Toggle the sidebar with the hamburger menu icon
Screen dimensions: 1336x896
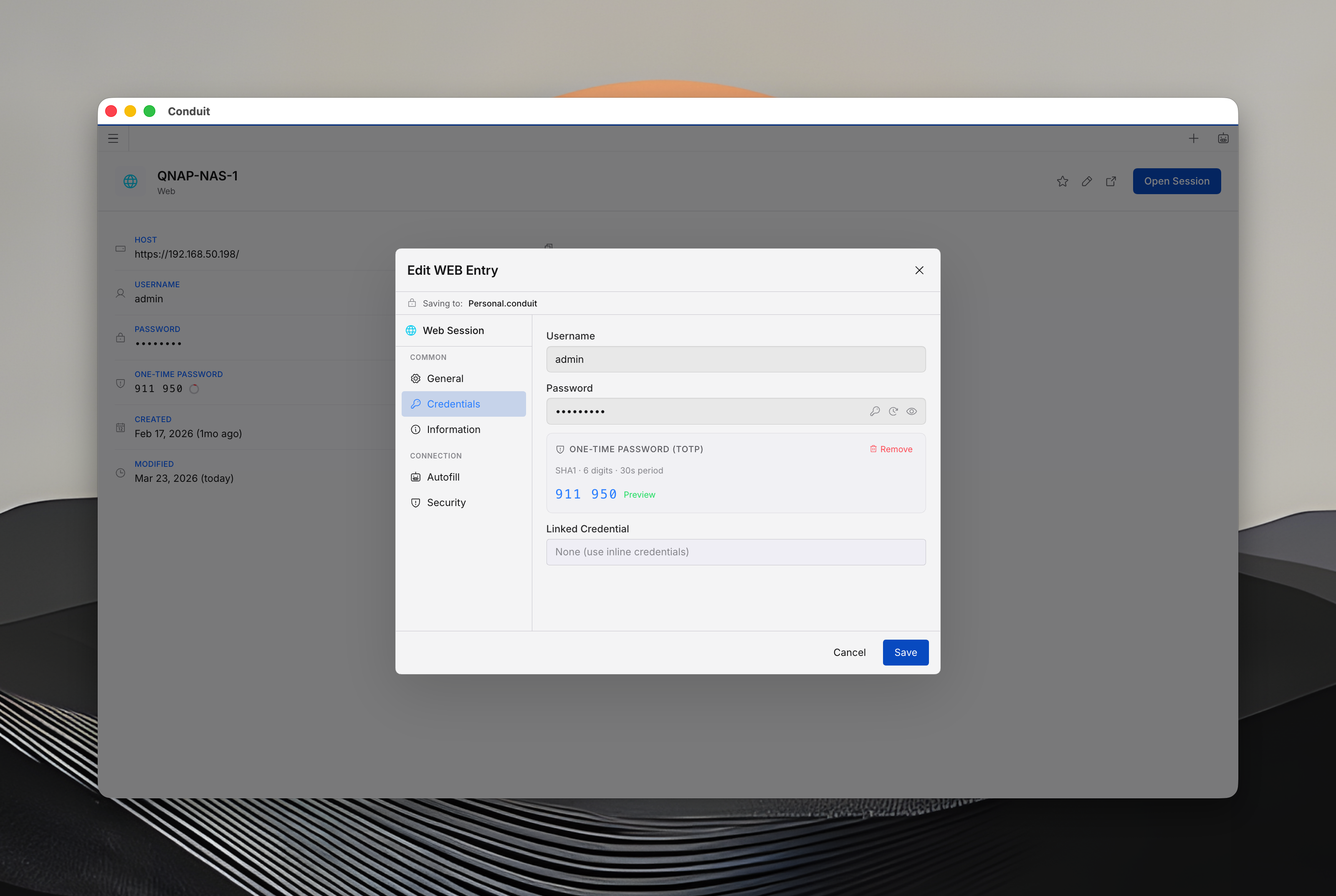click(x=113, y=138)
